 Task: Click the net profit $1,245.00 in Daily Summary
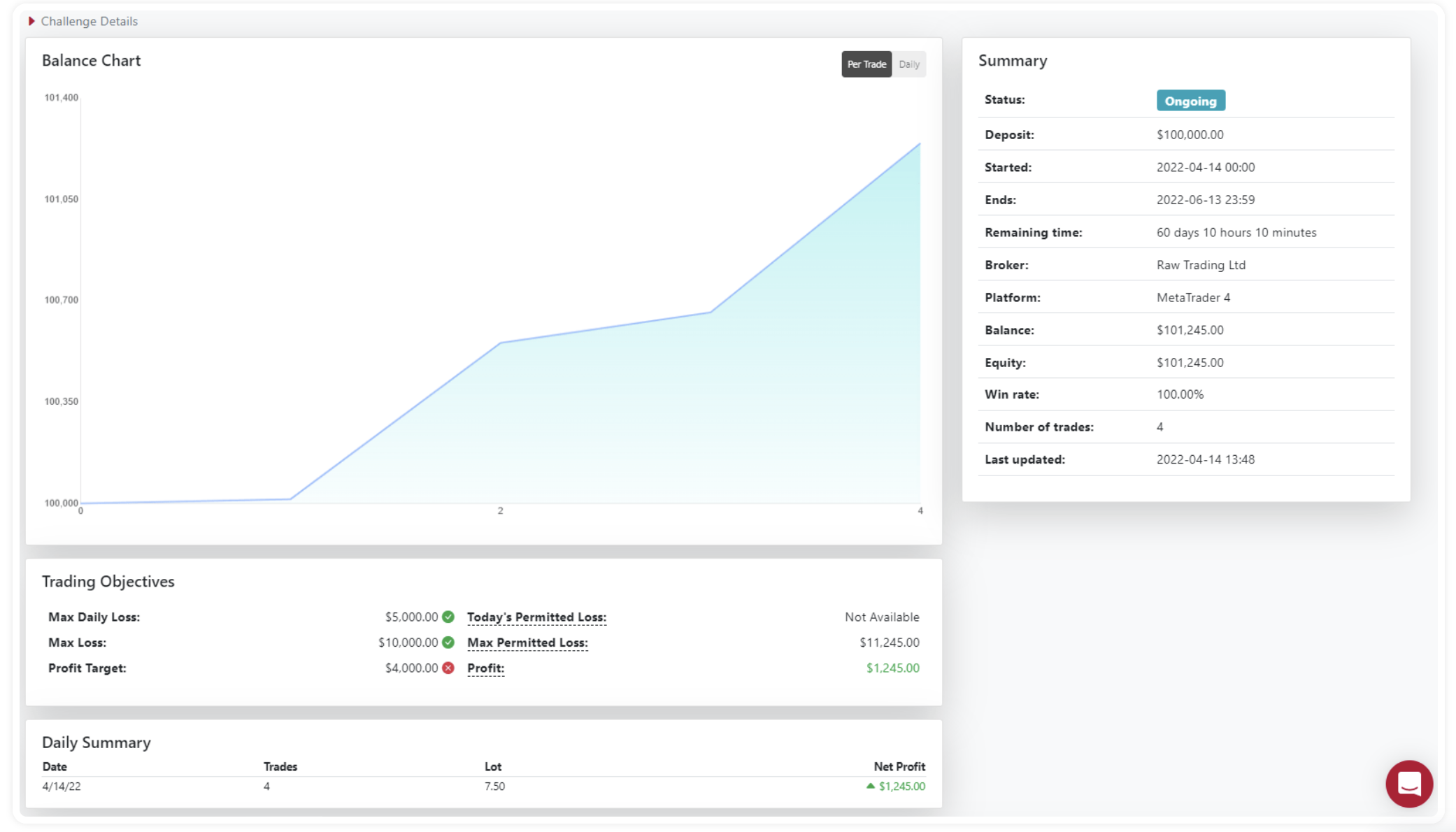click(x=901, y=787)
